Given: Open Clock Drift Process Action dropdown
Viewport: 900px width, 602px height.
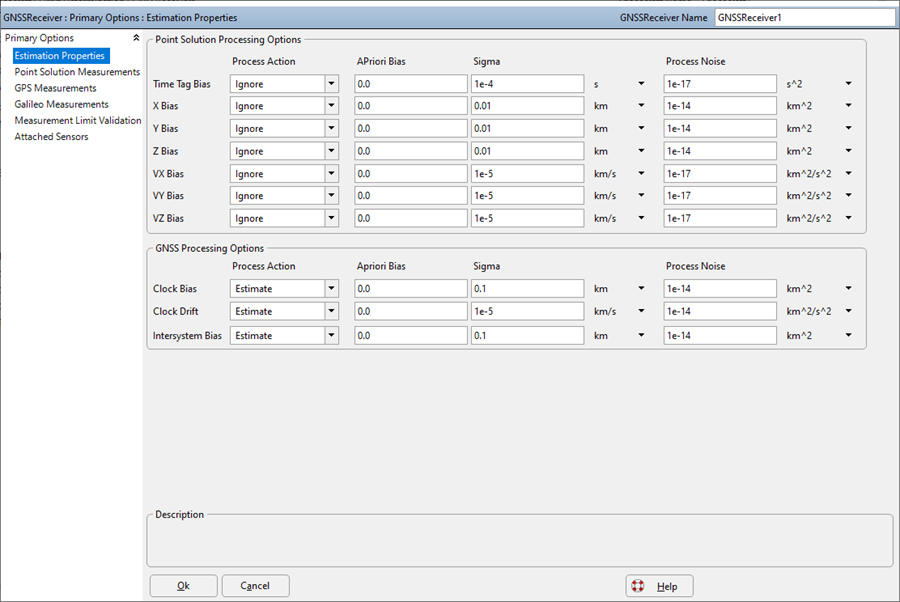Looking at the screenshot, I should click(331, 311).
